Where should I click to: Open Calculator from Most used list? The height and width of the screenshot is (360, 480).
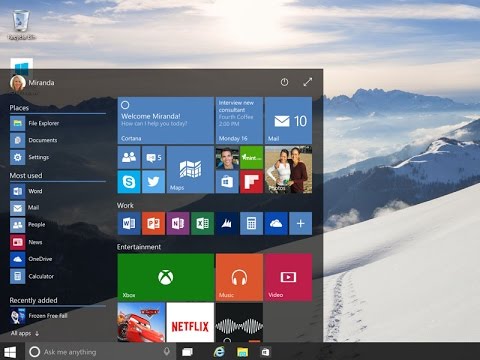[57, 276]
